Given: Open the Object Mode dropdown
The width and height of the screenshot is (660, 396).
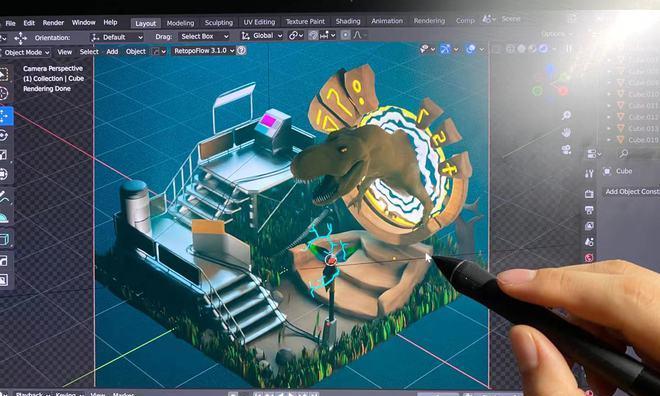Looking at the screenshot, I should [x=26, y=53].
